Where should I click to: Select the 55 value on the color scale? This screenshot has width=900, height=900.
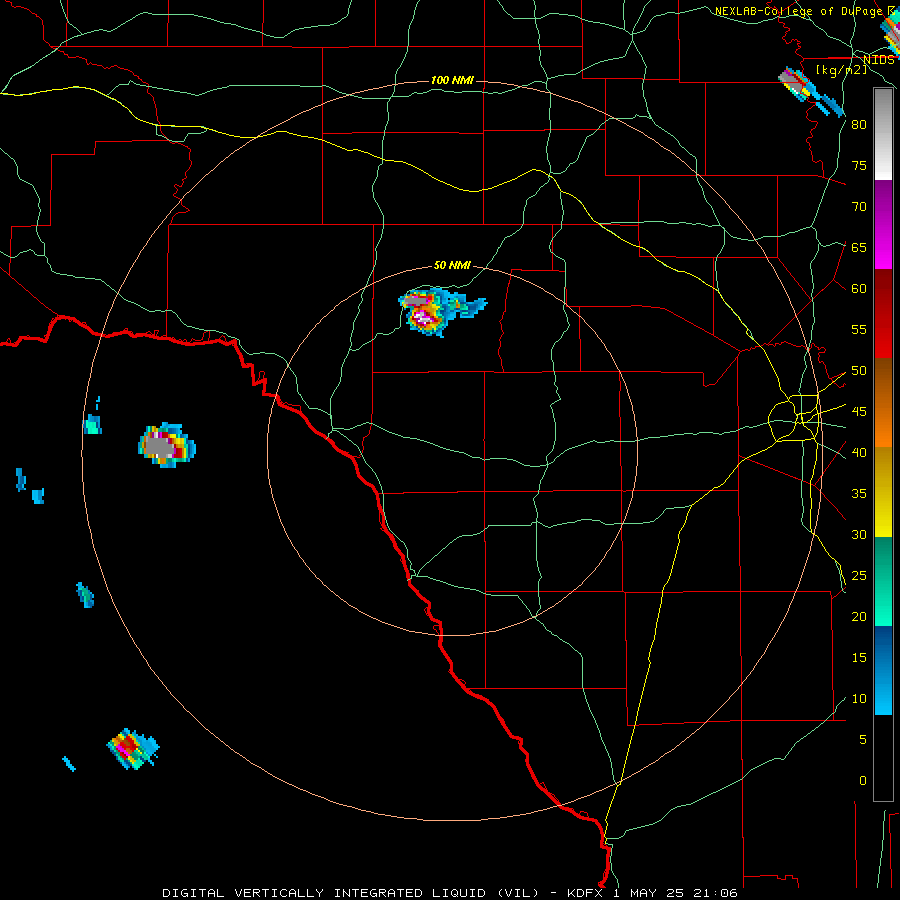859,329
